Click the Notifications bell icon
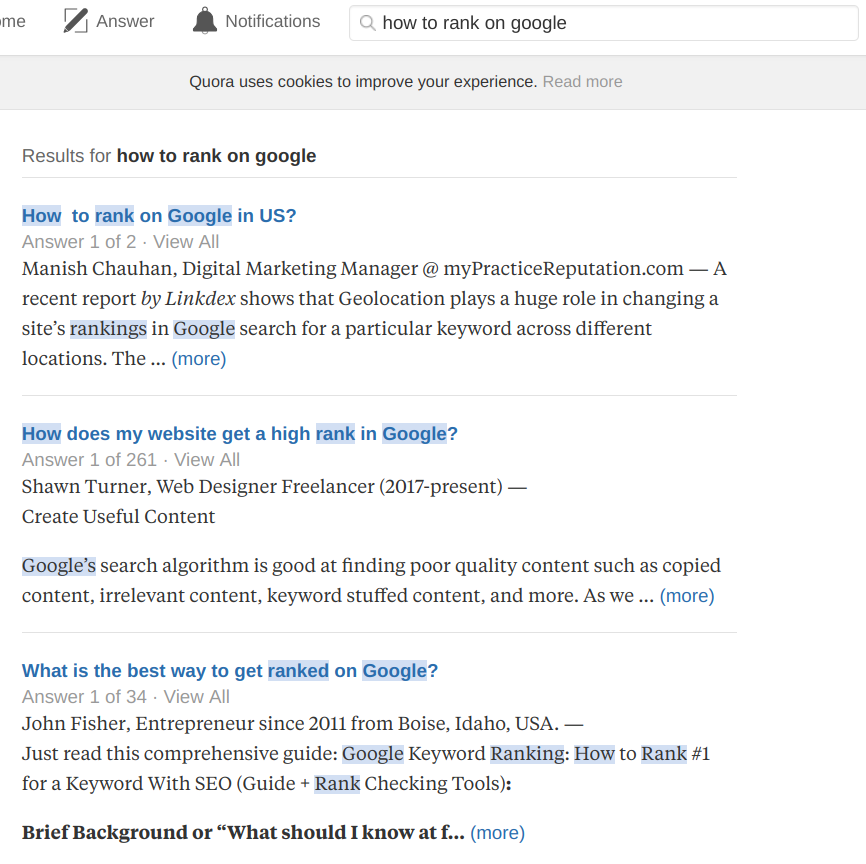866x864 pixels. coord(204,21)
